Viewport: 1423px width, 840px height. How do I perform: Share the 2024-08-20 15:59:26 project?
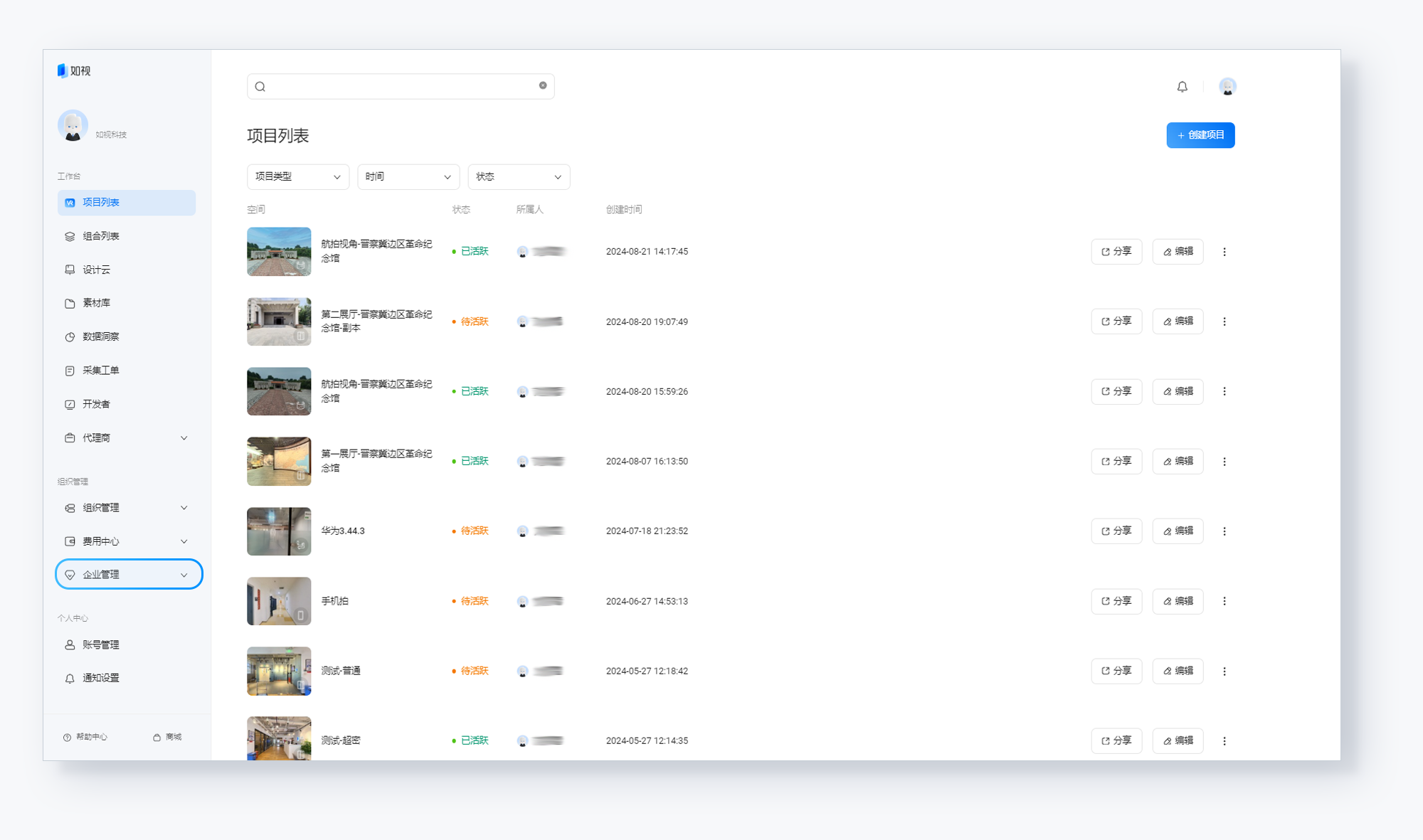click(x=1116, y=391)
